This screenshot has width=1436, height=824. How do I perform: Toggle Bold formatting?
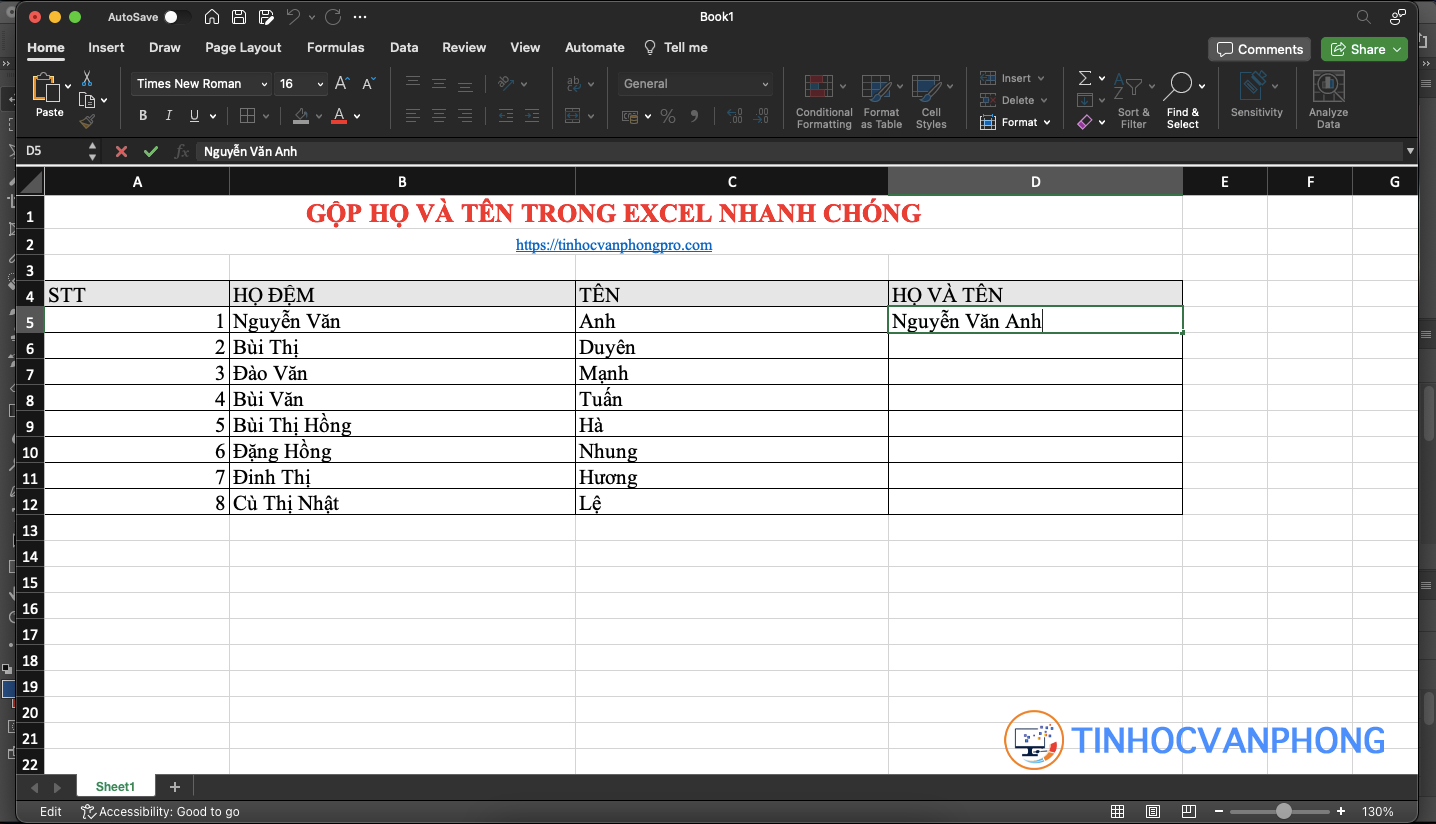tap(143, 116)
